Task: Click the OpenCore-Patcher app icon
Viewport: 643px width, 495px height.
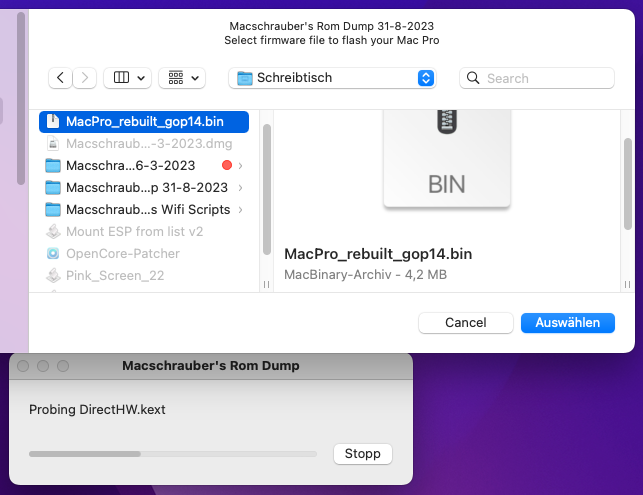Action: [x=53, y=253]
